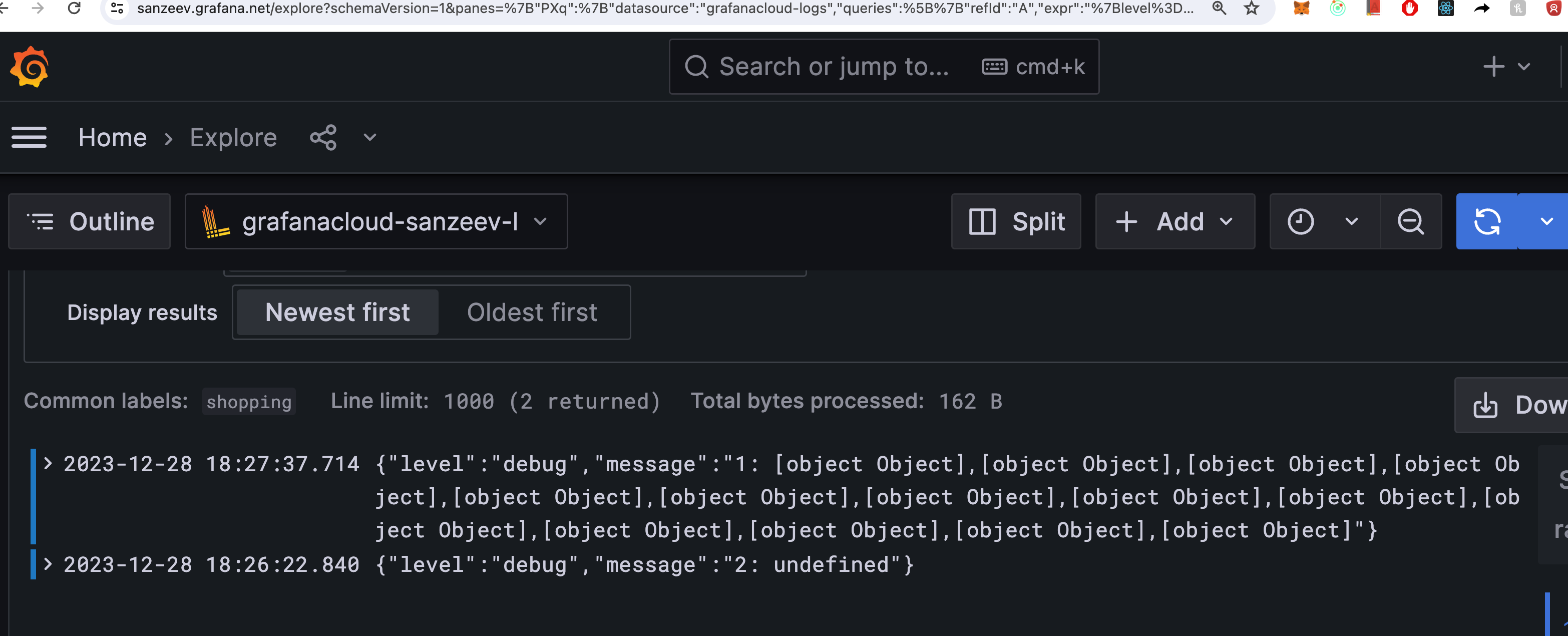
Task: Open the share link icon beside Explore
Action: click(322, 138)
